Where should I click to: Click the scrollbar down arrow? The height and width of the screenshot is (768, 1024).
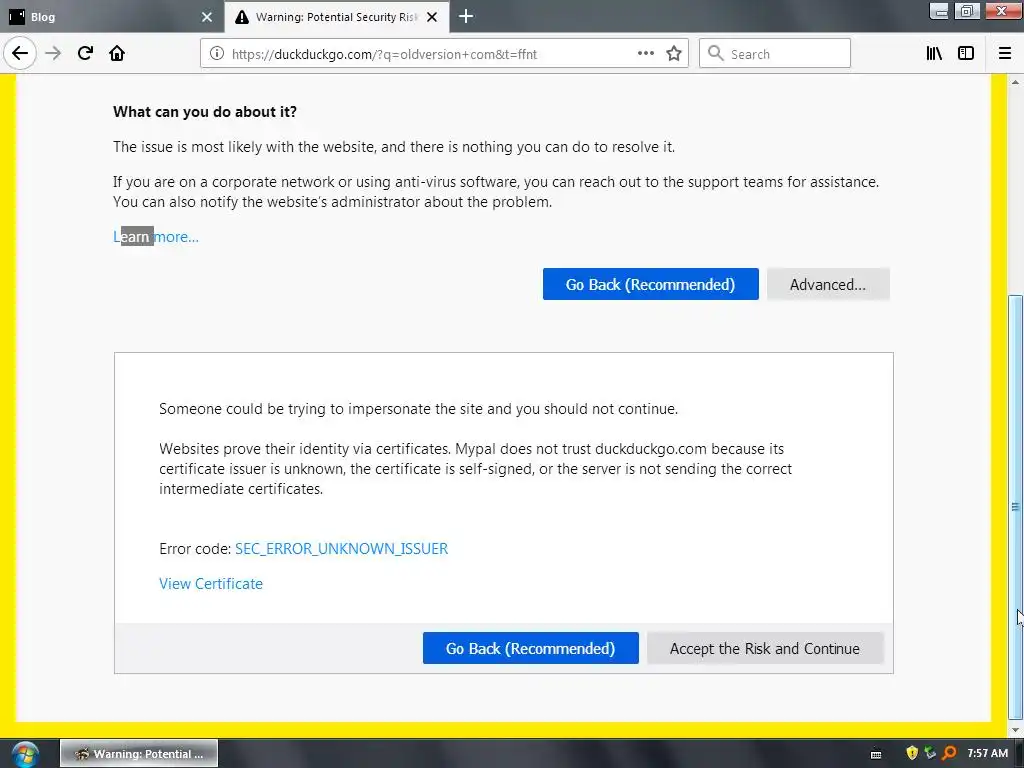1015,729
